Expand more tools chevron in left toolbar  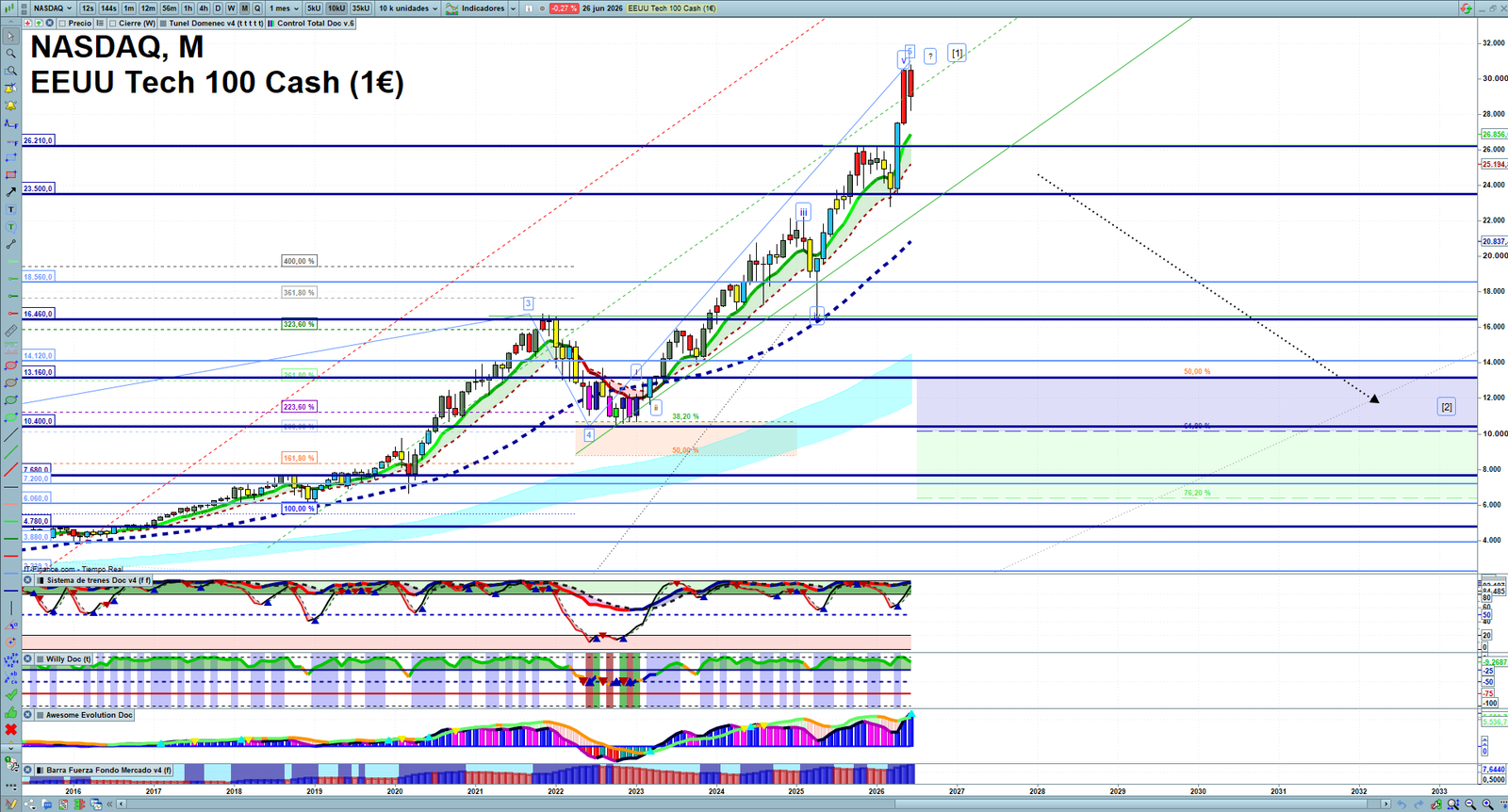pyautogui.click(x=11, y=748)
